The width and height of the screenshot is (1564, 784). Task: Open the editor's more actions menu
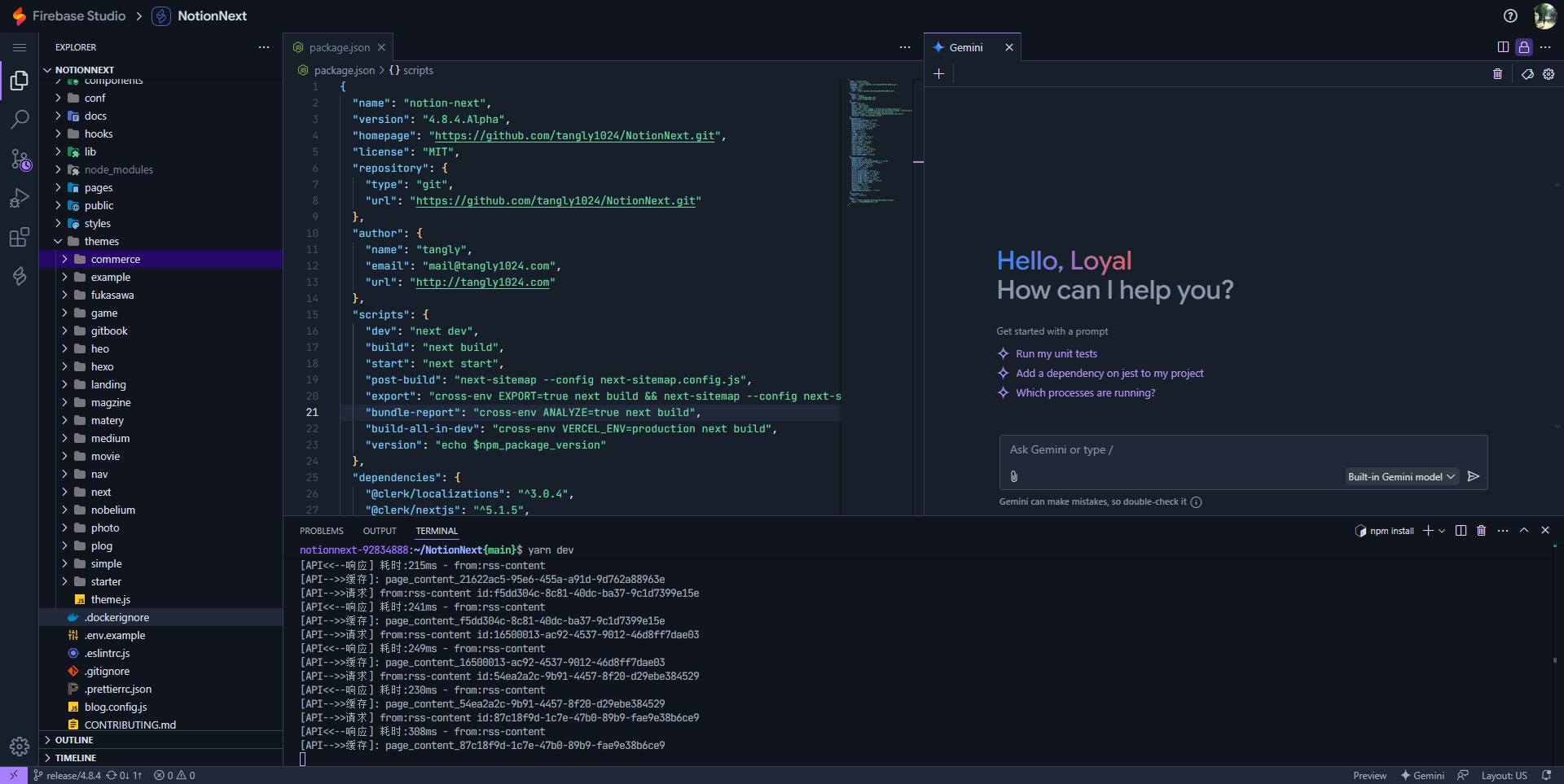[905, 47]
